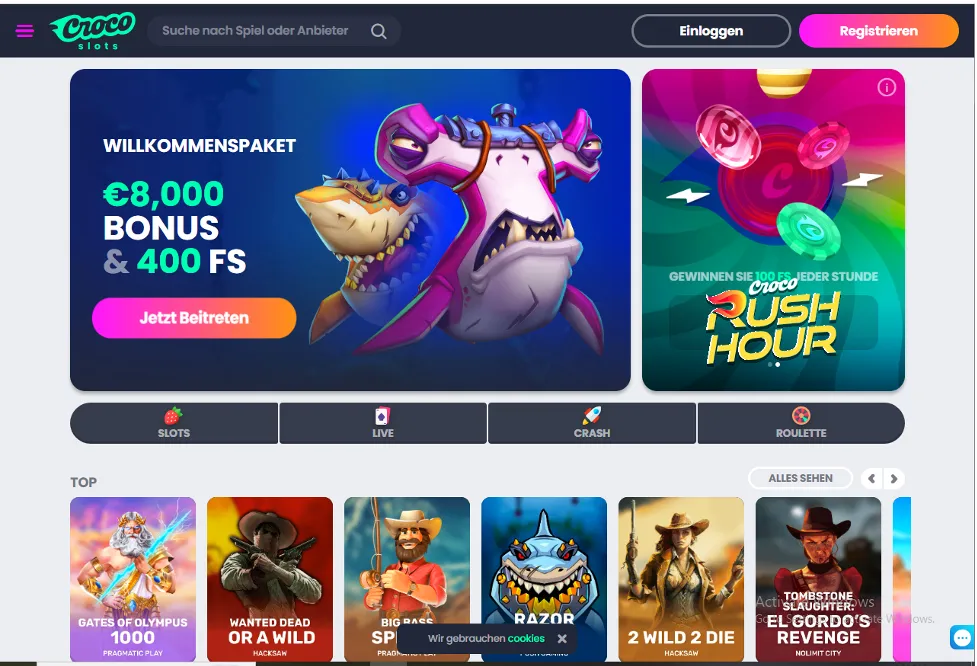Click the Alles Sehen button
The width and height of the screenshot is (977, 666).
point(800,478)
